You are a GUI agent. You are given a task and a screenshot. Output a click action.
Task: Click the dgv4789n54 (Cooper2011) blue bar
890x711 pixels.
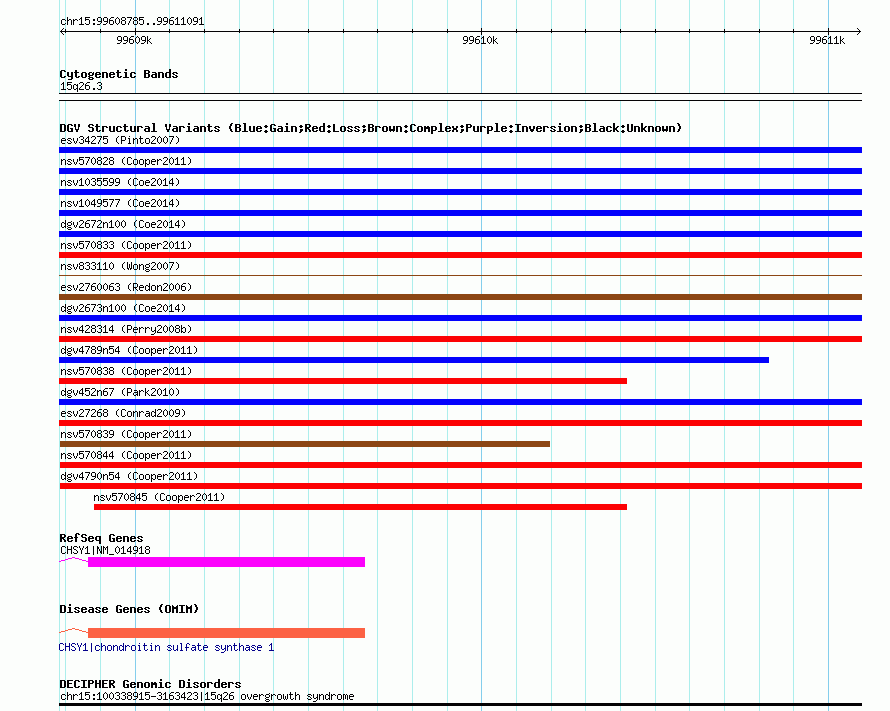point(414,360)
